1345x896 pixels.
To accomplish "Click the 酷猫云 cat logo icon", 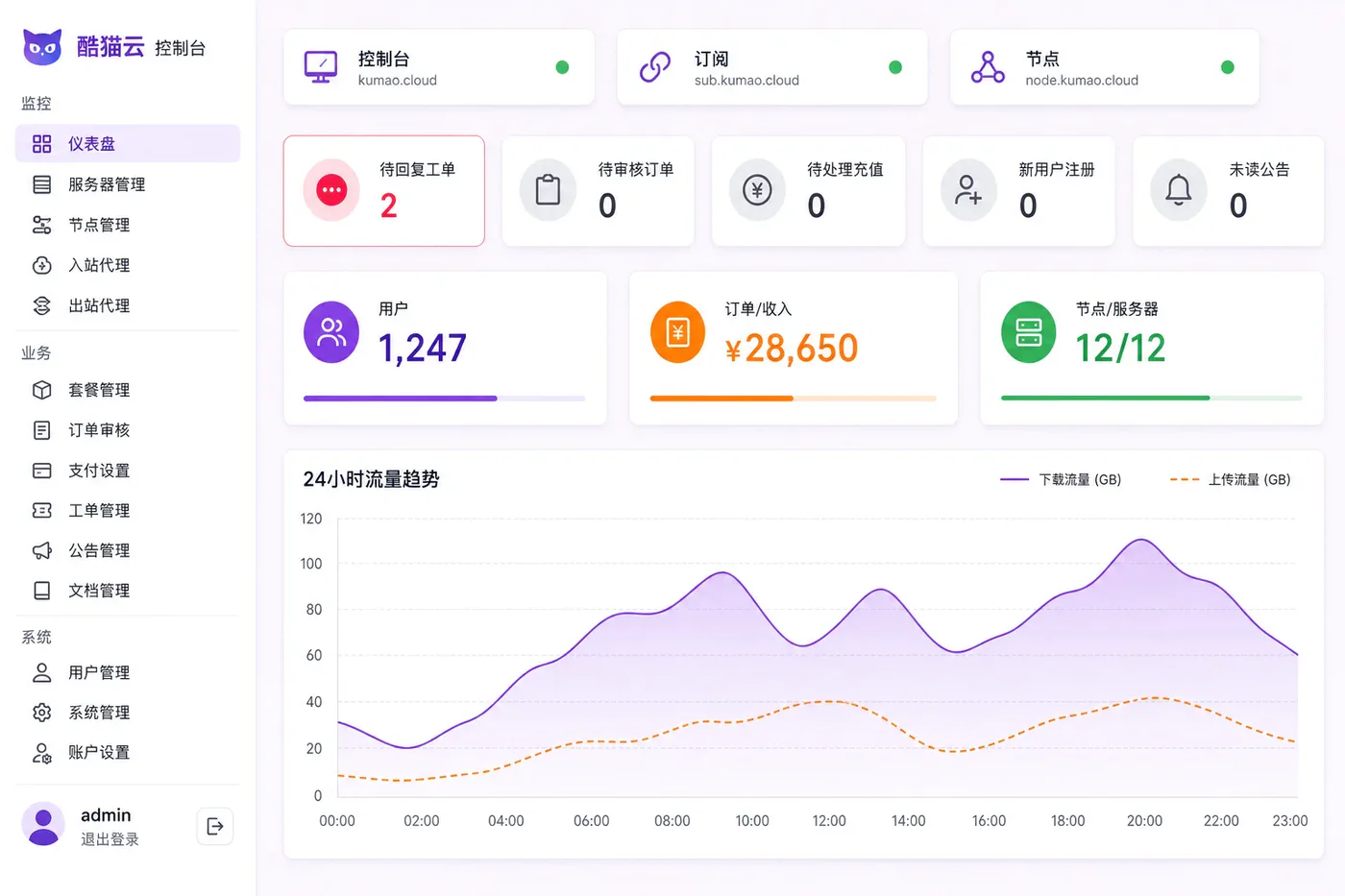I will [42, 47].
